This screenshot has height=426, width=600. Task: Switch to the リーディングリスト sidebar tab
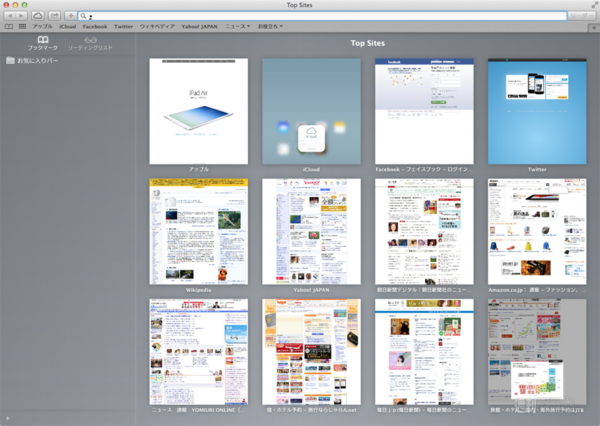[91, 43]
